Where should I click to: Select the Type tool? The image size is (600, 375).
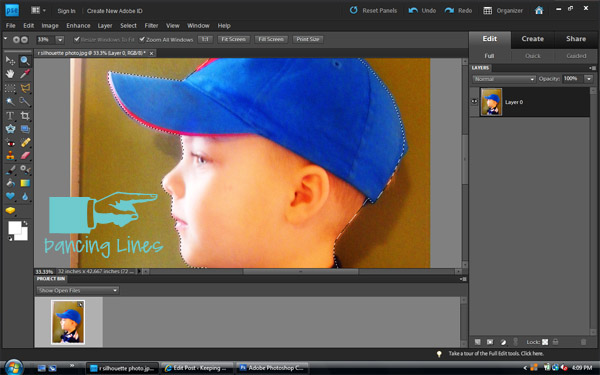(10, 116)
